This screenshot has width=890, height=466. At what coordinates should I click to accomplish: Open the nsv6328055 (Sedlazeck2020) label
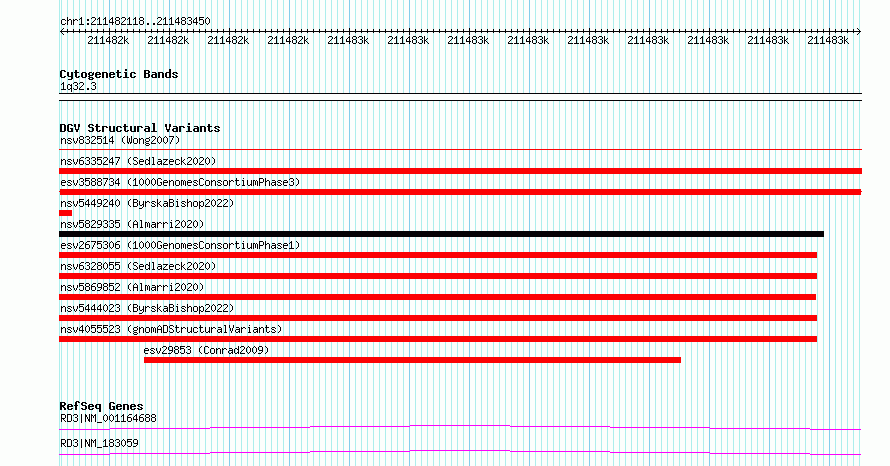pyautogui.click(x=138, y=266)
